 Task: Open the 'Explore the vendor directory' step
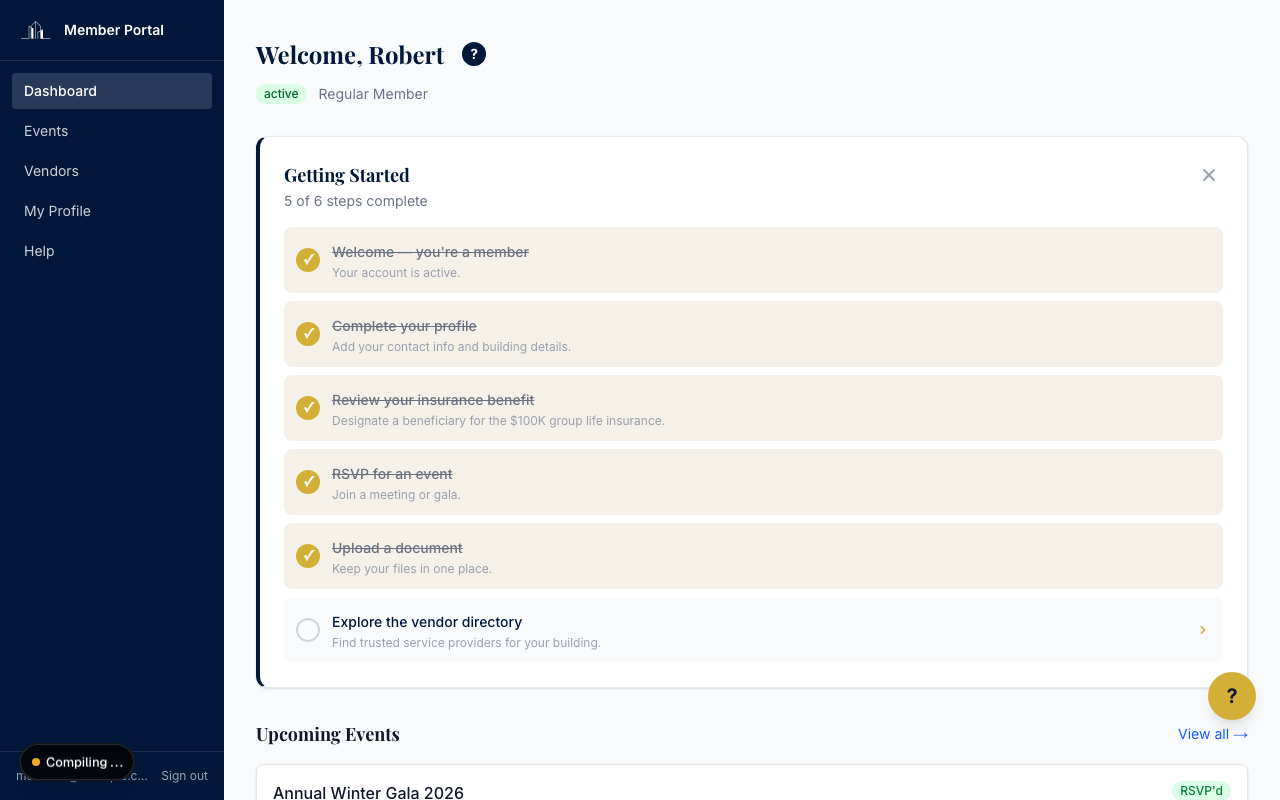pyautogui.click(x=753, y=630)
